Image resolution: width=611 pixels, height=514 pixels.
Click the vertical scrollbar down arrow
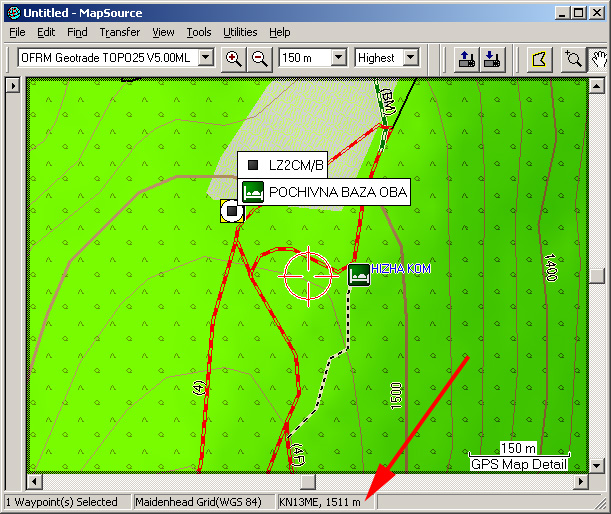coord(597,465)
